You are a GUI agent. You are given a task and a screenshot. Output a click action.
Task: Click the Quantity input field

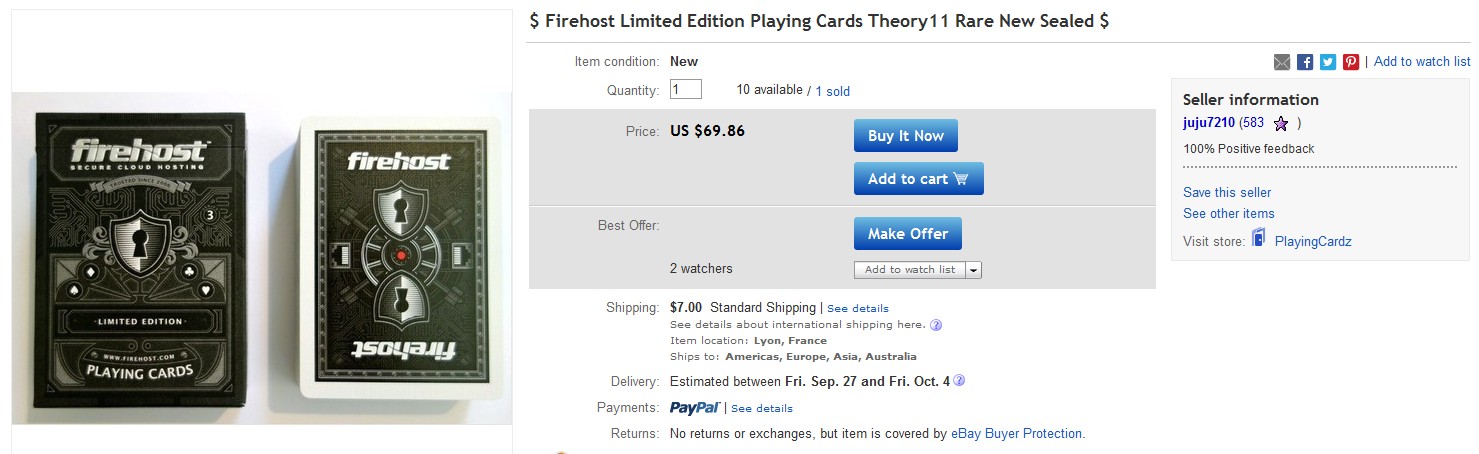click(x=686, y=90)
